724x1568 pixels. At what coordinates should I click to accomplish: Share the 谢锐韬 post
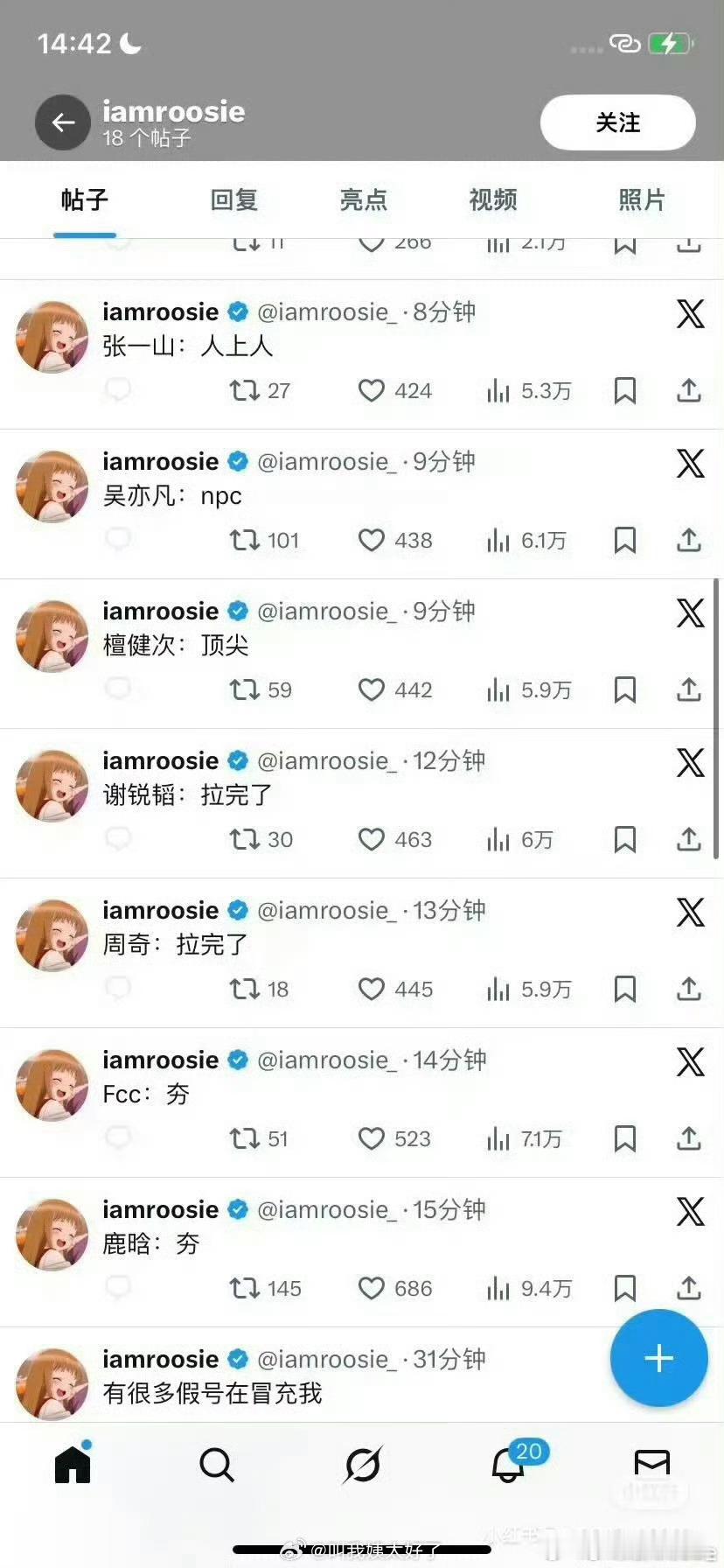point(689,839)
